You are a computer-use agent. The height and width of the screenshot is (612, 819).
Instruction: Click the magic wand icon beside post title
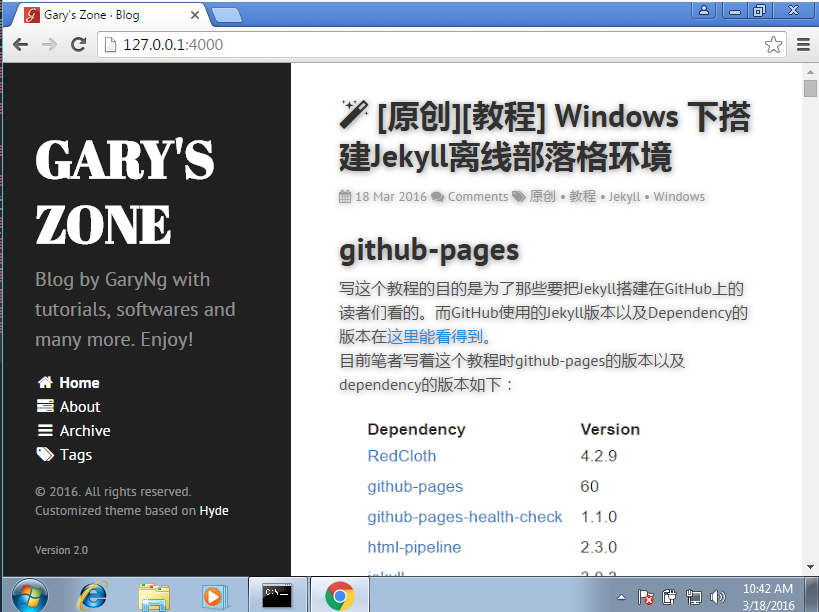pyautogui.click(x=354, y=113)
